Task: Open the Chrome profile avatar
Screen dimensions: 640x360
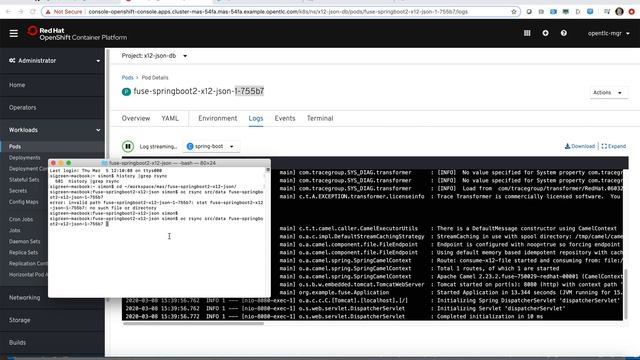Action: click(x=619, y=12)
